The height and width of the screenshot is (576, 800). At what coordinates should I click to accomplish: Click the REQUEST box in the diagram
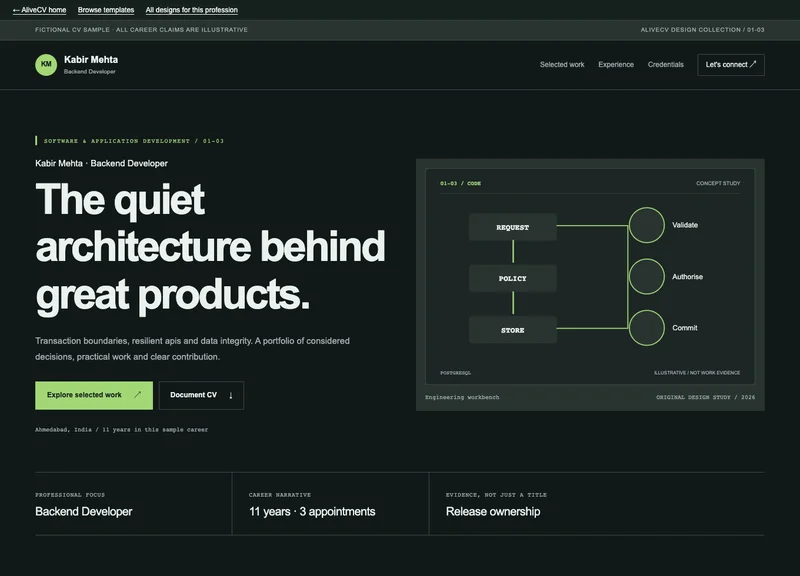pos(513,227)
